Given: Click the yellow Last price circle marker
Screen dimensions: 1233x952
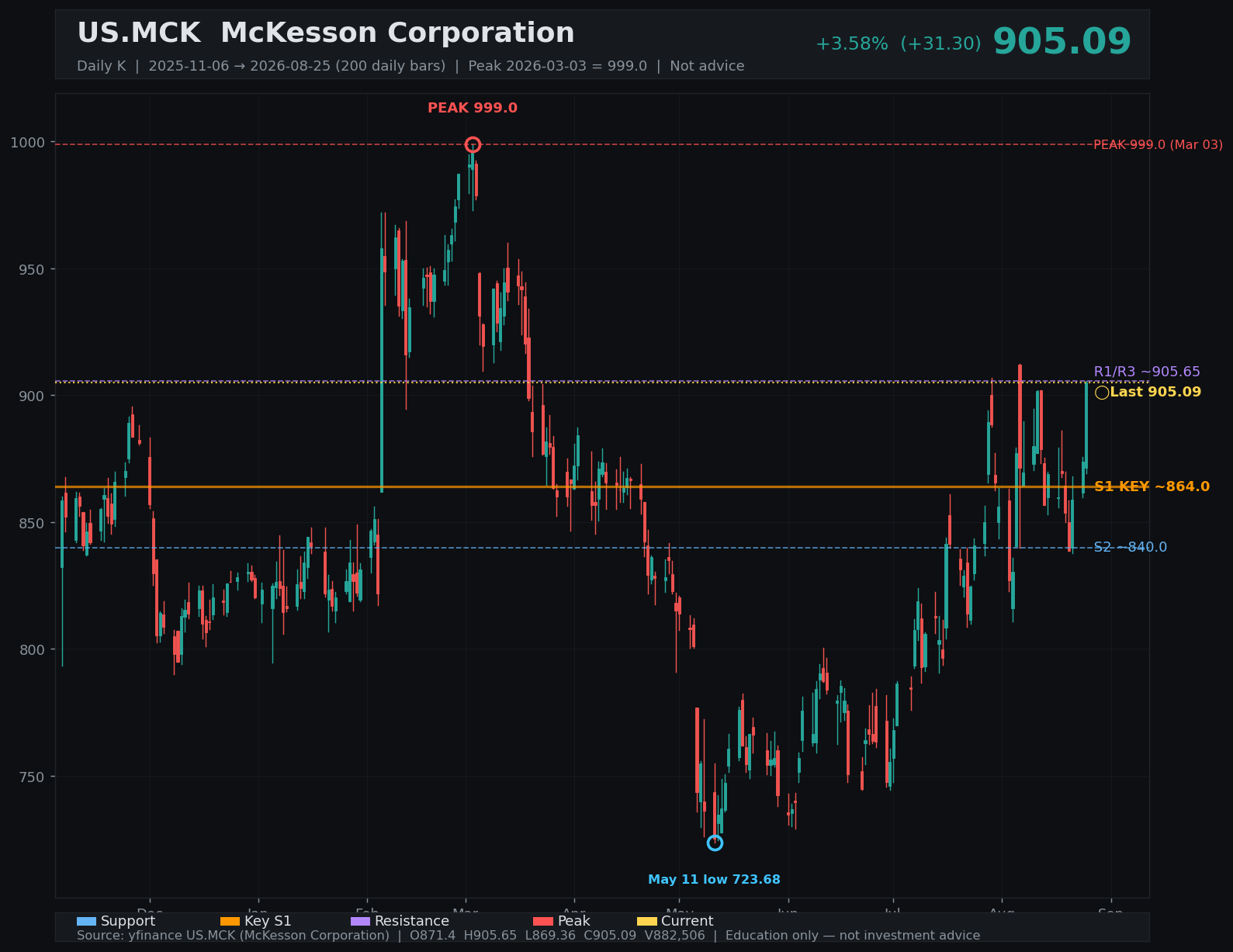Looking at the screenshot, I should (x=1102, y=393).
